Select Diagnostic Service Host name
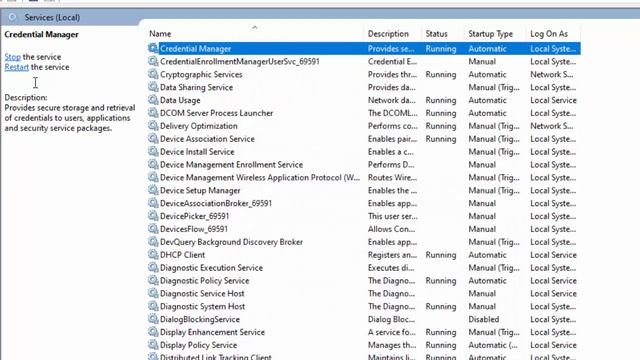 202,293
